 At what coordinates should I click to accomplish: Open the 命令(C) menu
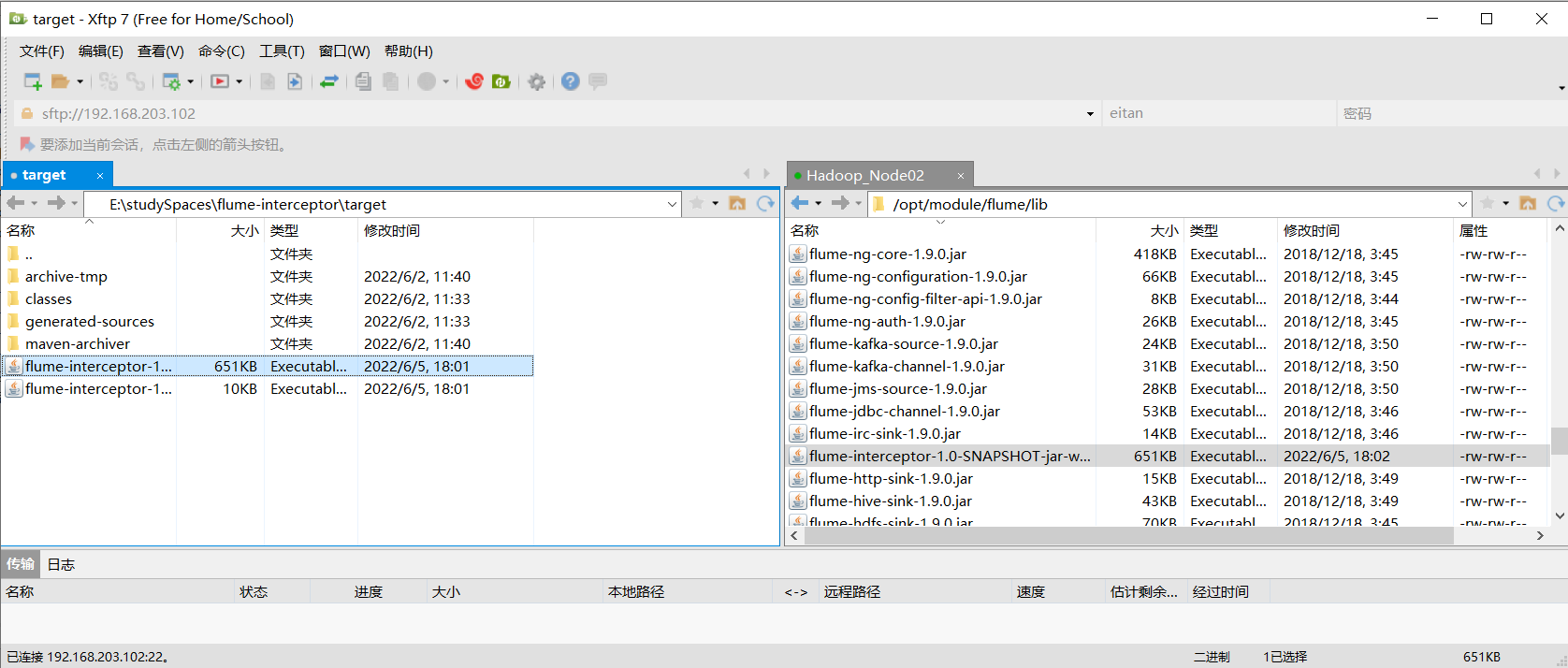(222, 51)
